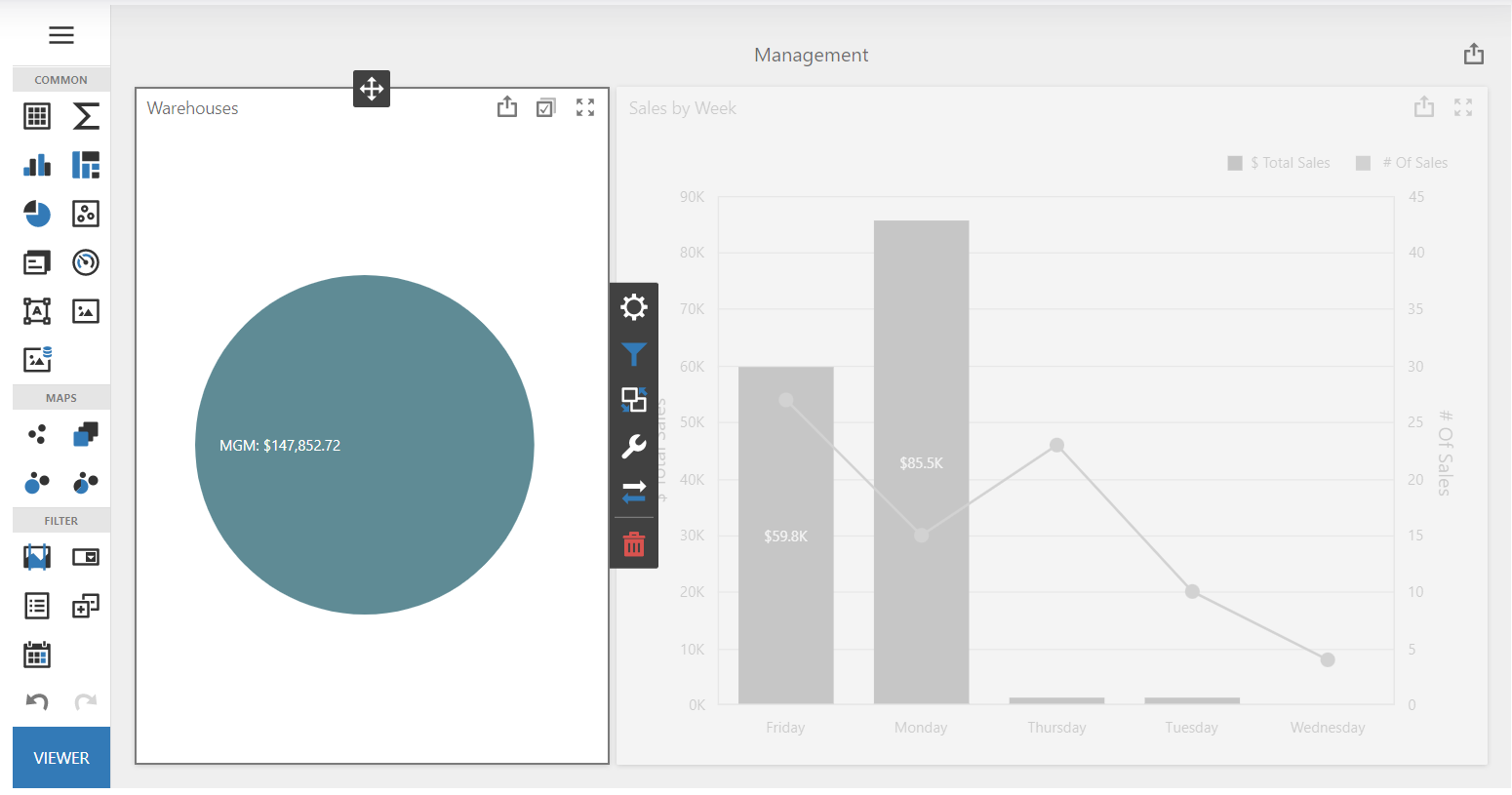Open the wrench menu in the item toolbar
The width and height of the screenshot is (1512, 795).
point(634,447)
